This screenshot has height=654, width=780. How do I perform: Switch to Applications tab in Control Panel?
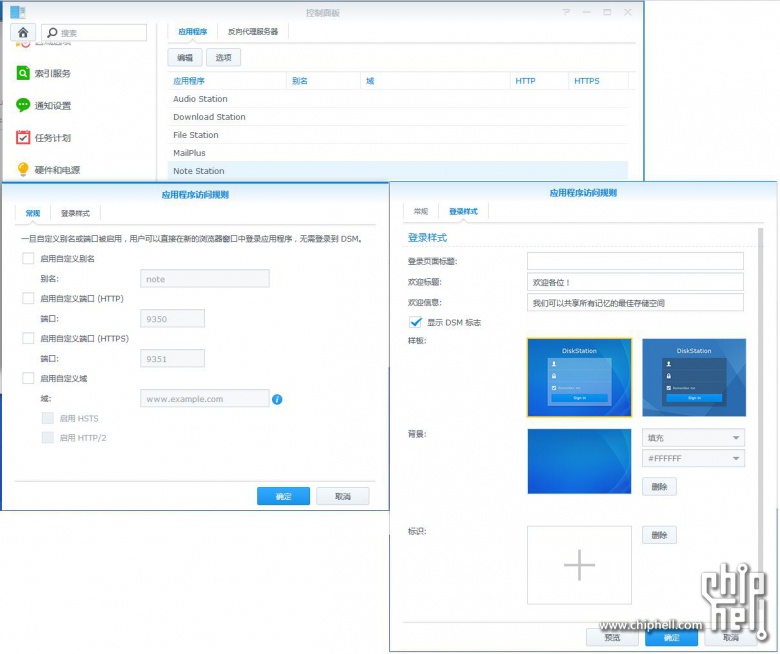click(193, 32)
